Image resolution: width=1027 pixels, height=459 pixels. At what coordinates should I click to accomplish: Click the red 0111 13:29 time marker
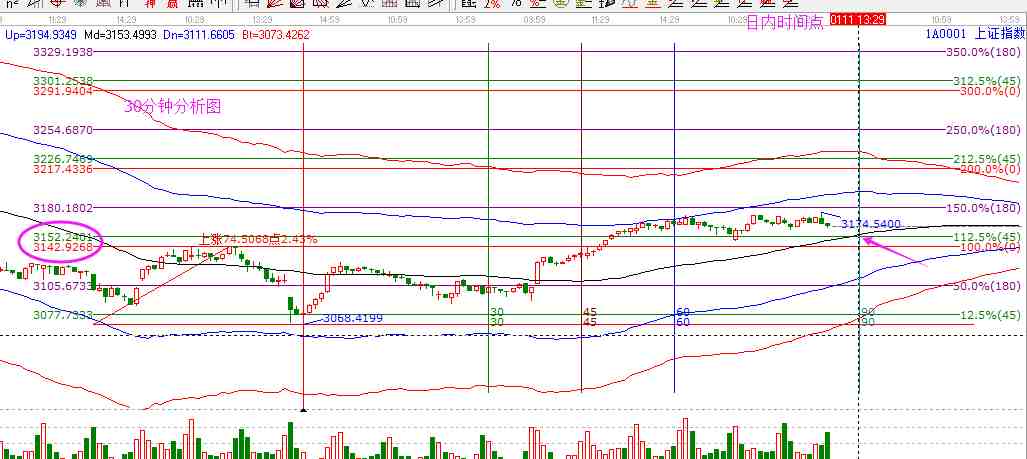pos(857,20)
